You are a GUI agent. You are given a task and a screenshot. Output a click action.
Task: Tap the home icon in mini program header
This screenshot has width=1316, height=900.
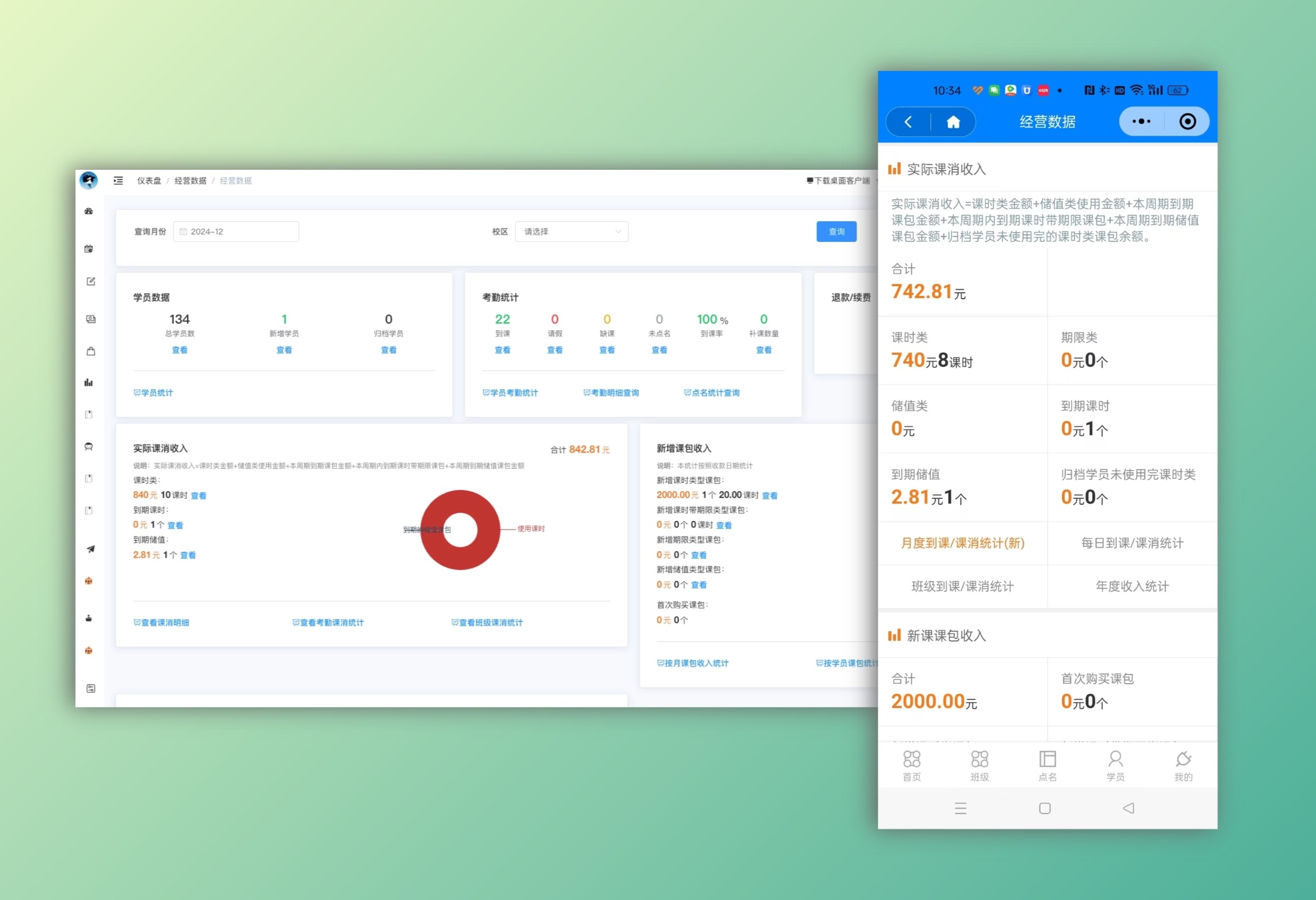tap(953, 122)
